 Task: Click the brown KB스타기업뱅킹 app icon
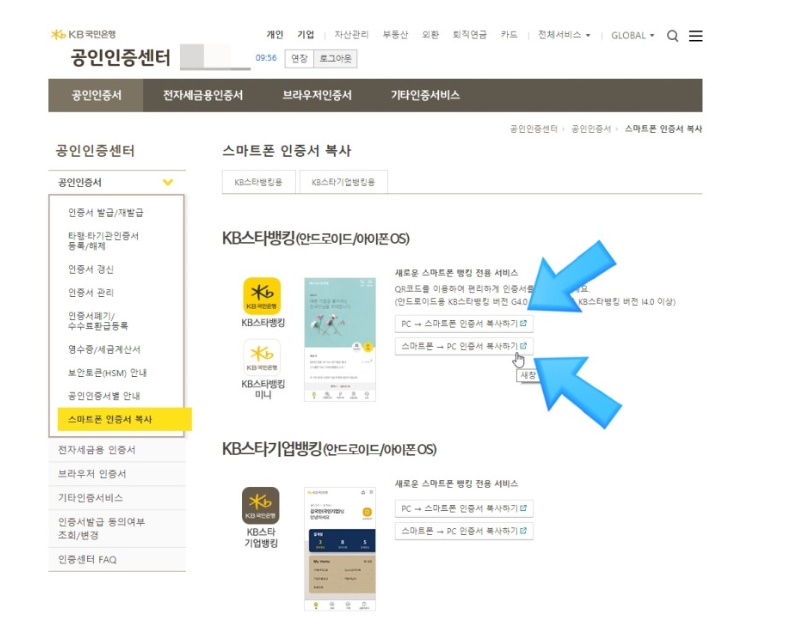(x=261, y=505)
